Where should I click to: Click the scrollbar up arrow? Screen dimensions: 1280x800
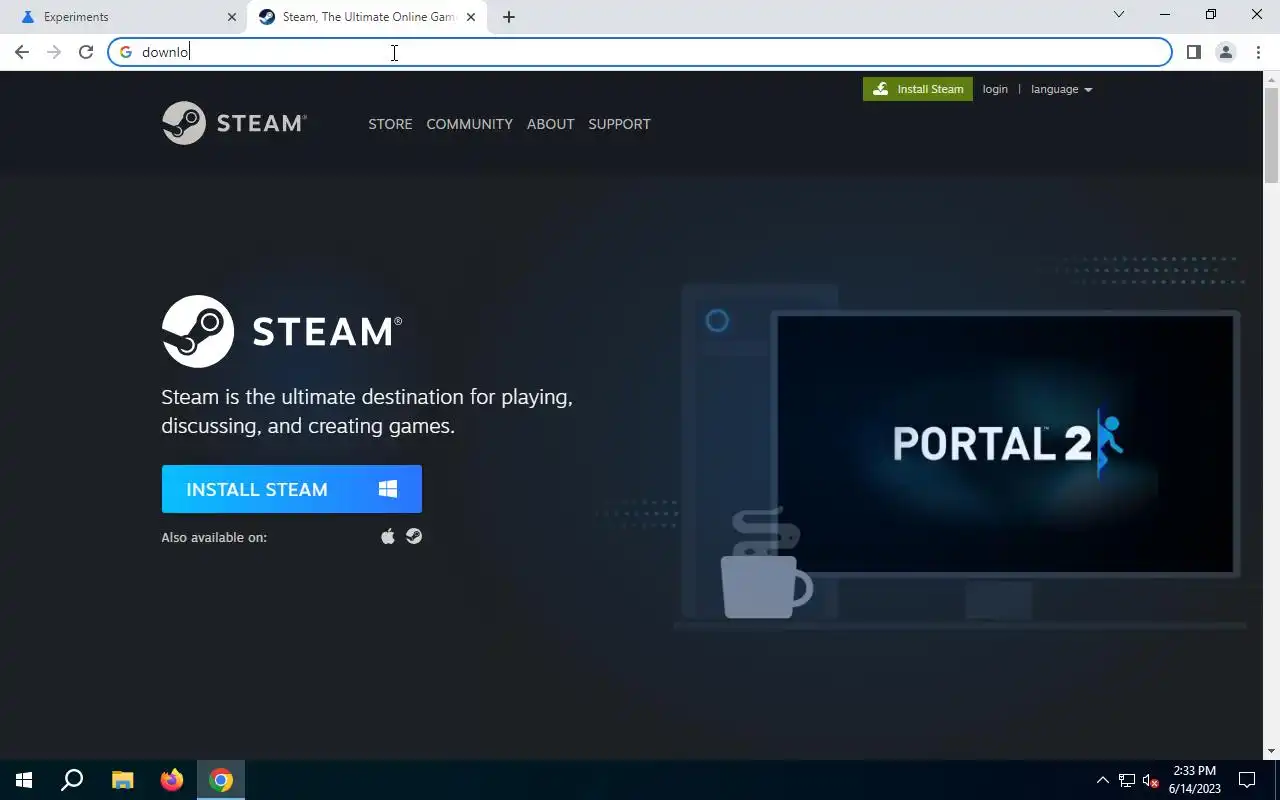pos(1271,79)
